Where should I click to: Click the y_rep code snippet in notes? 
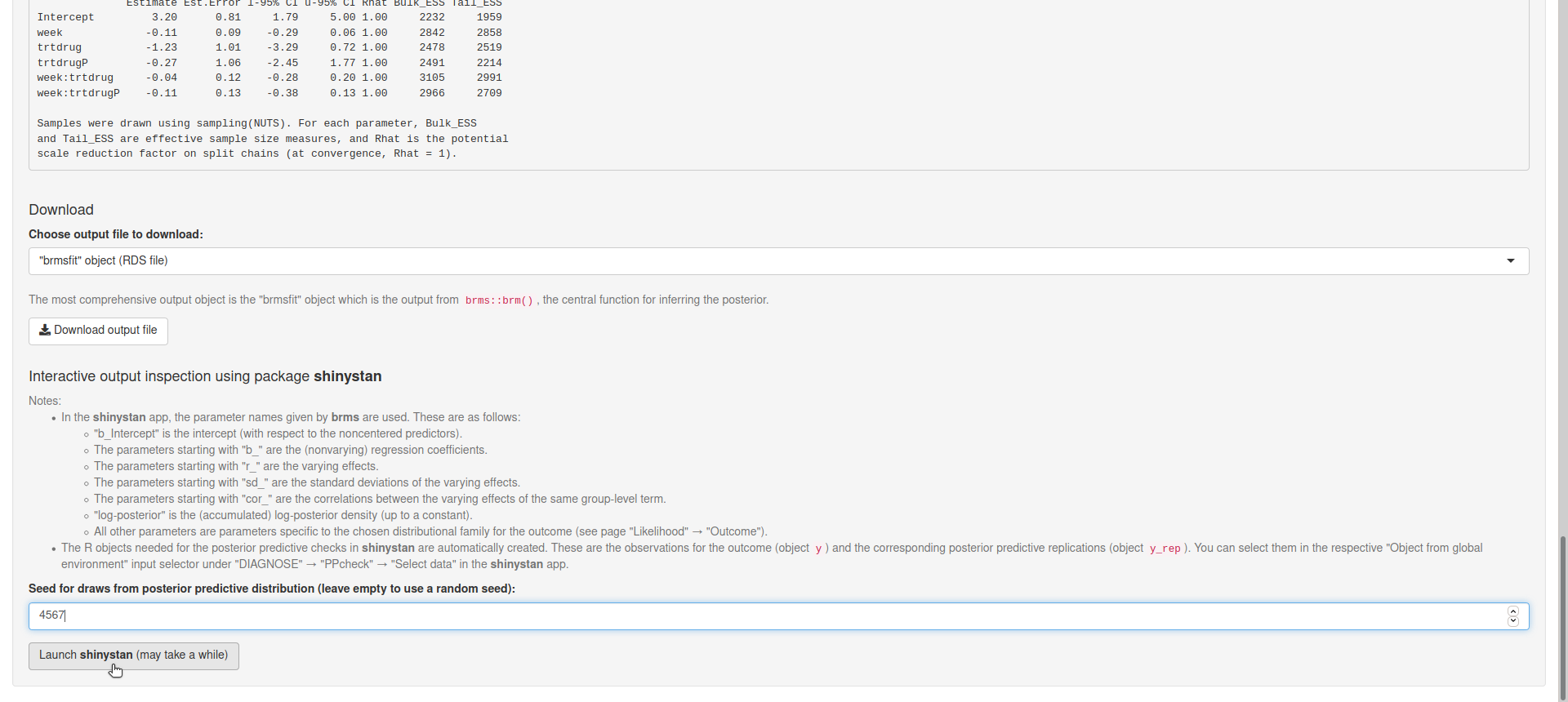(x=1165, y=549)
